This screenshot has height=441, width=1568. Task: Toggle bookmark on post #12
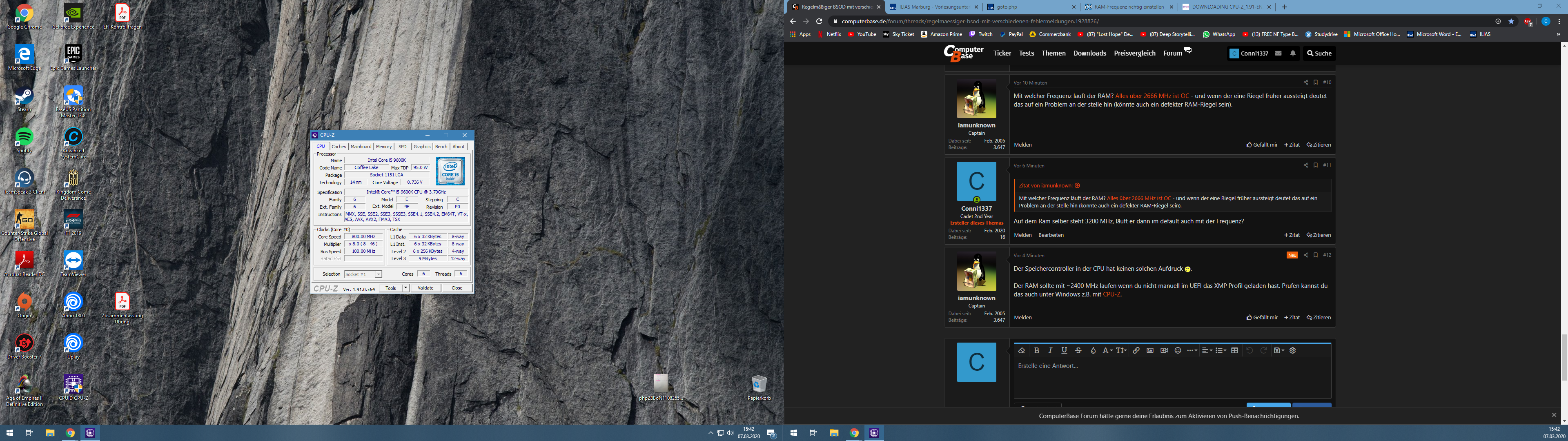pyautogui.click(x=1315, y=255)
